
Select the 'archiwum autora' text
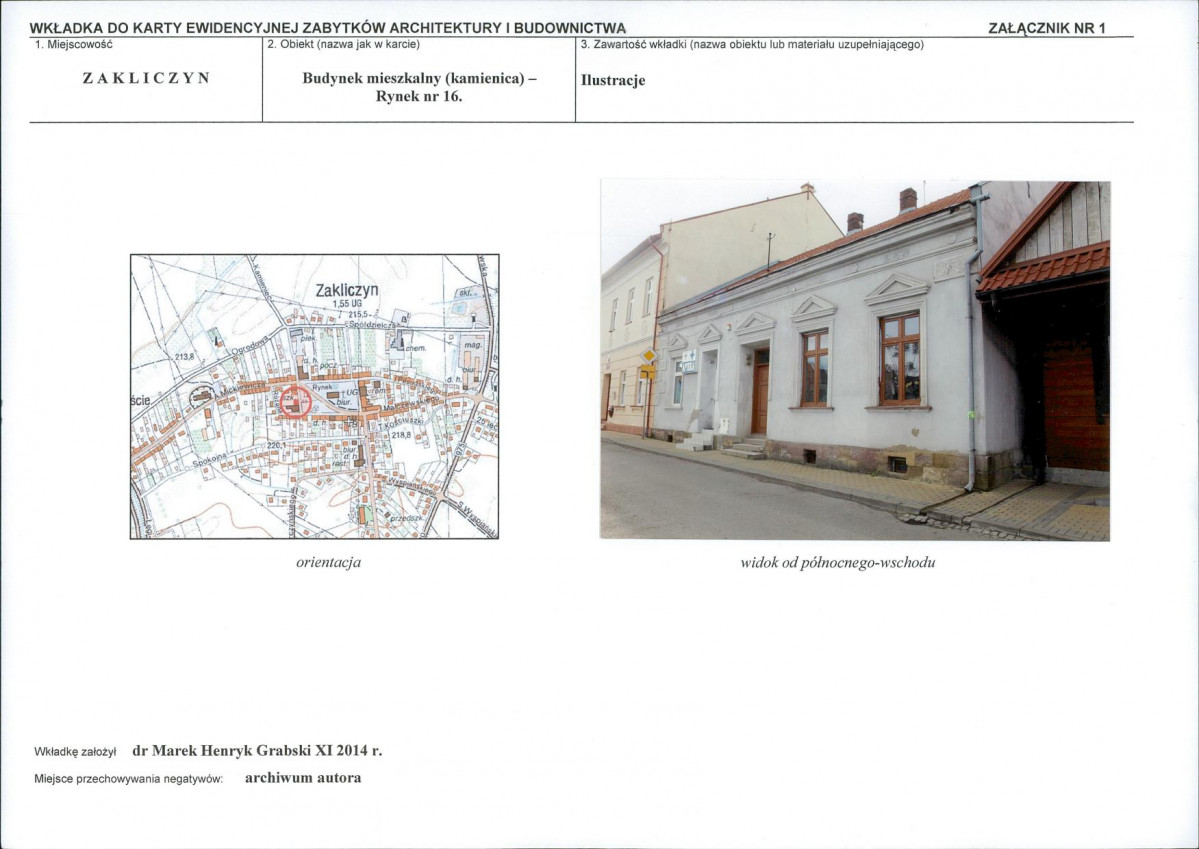303,778
